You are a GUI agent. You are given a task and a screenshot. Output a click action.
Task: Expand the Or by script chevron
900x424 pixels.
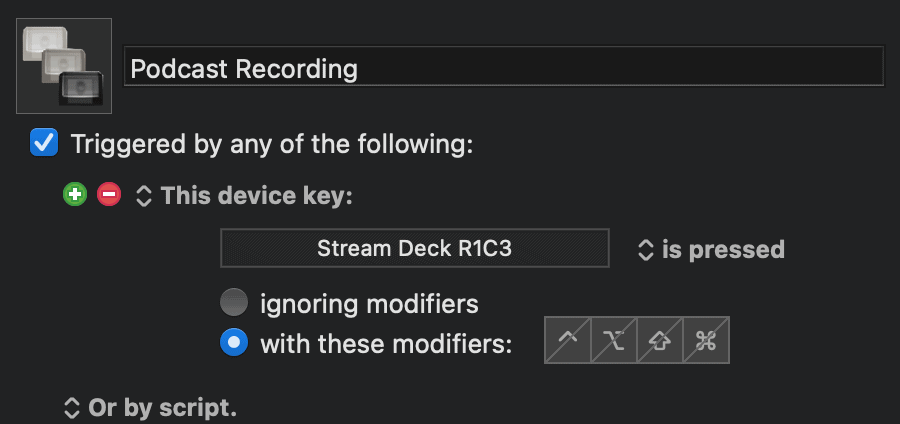coord(71,409)
